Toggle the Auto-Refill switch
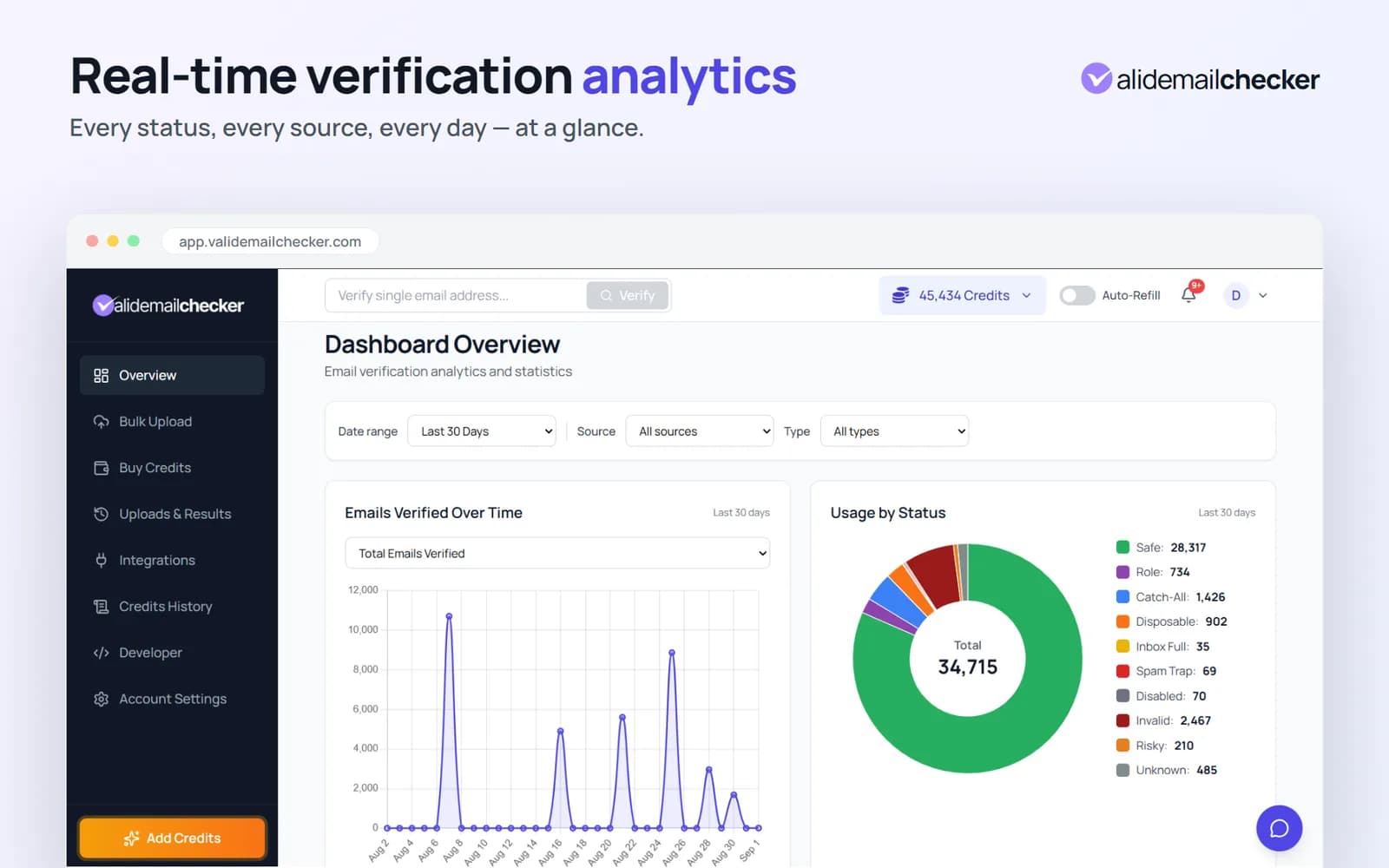This screenshot has height=868, width=1389. pos(1076,295)
